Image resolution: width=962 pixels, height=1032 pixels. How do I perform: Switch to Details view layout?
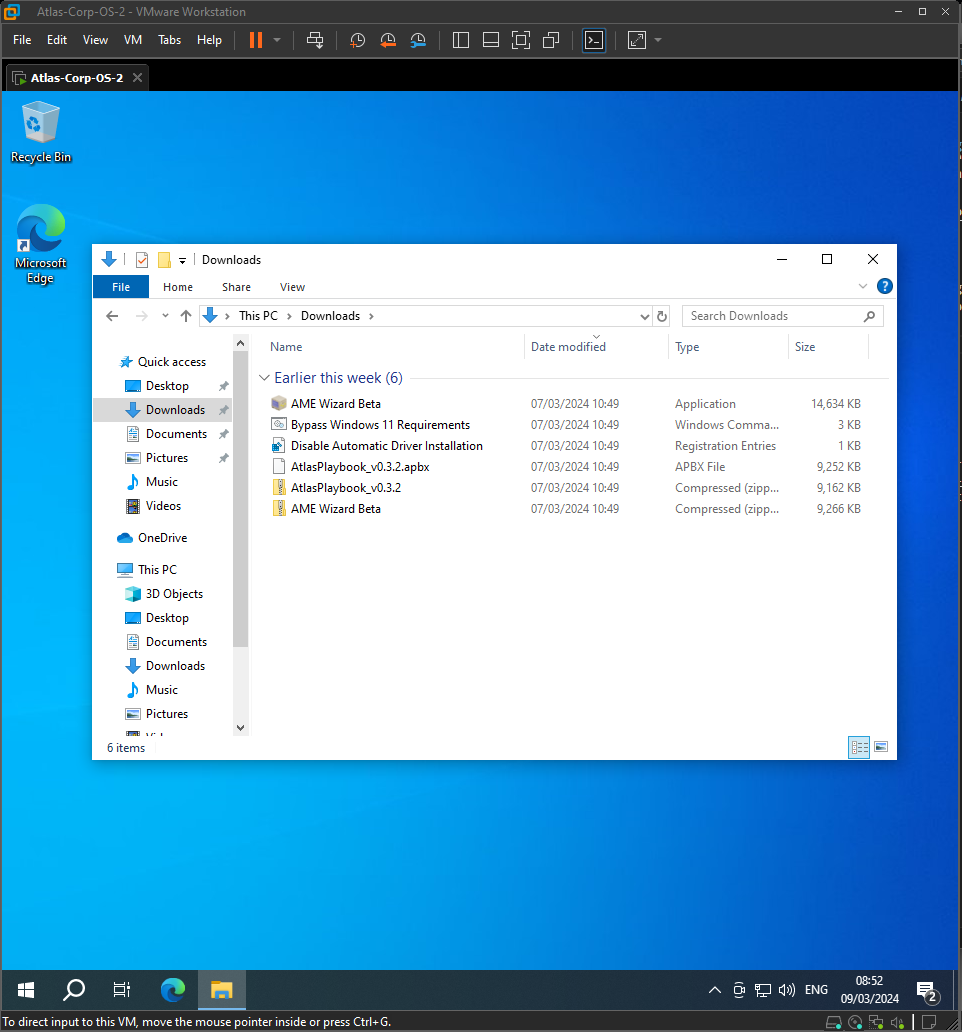(859, 747)
